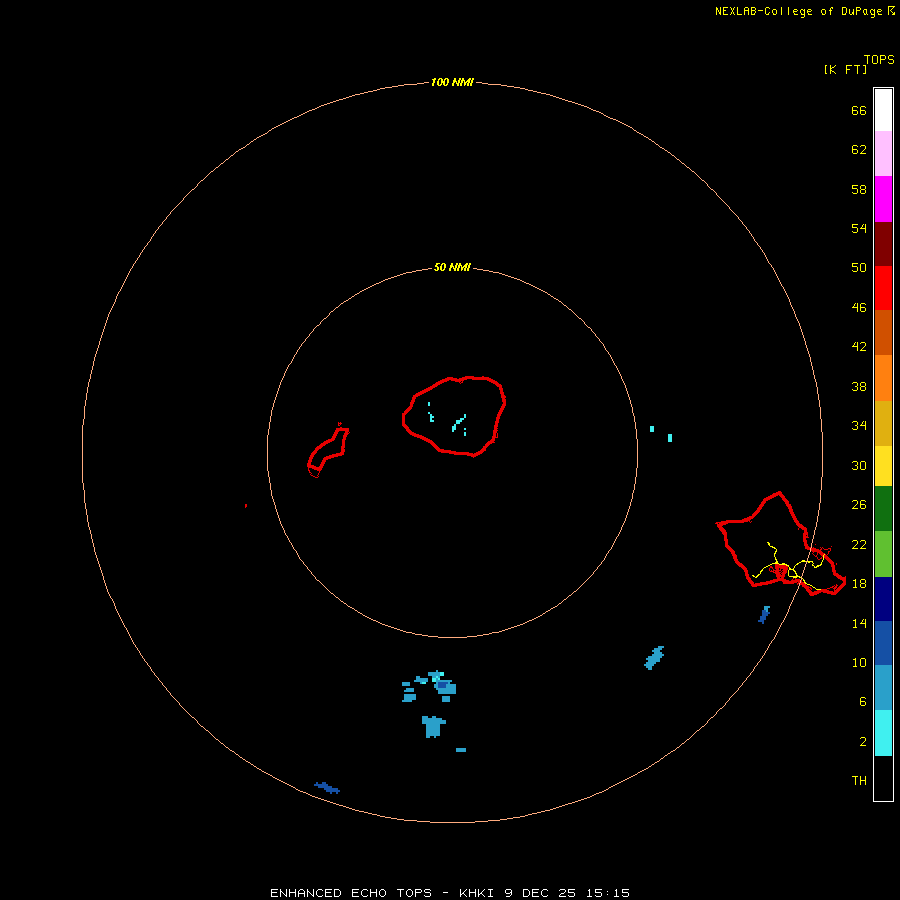Click the 'NEXLAB-College of DuPage' credit text
900x900 pixels.
tap(798, 11)
